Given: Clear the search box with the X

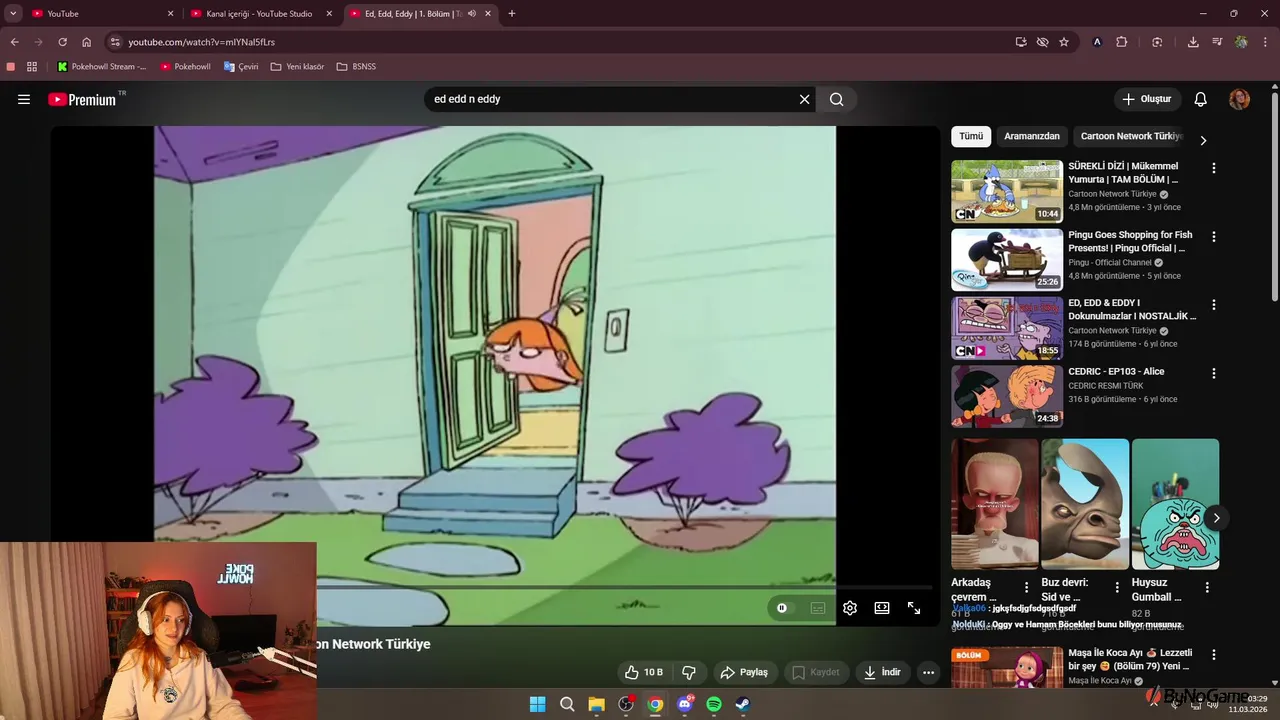Looking at the screenshot, I should pyautogui.click(x=804, y=99).
